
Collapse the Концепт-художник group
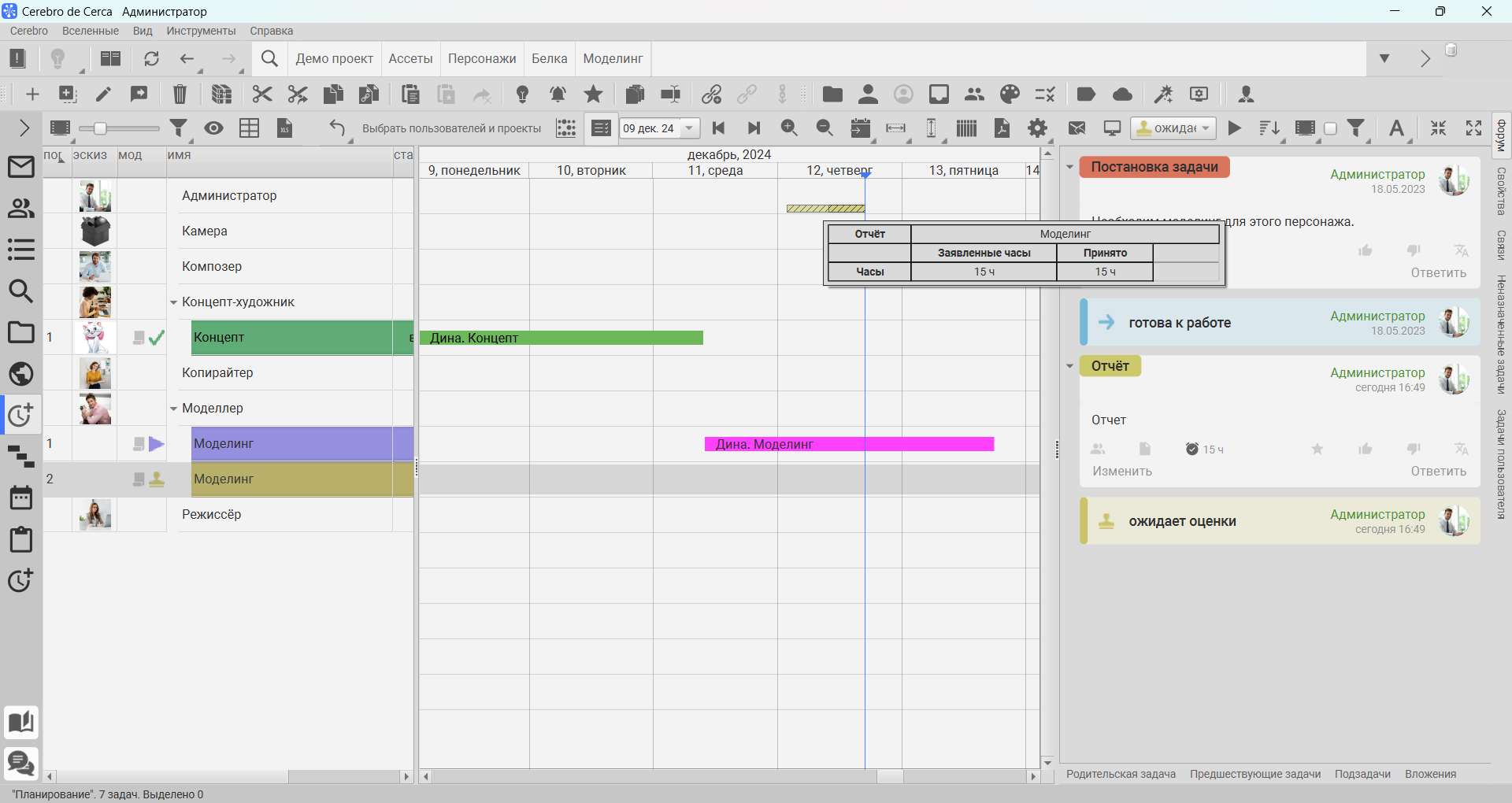click(174, 302)
